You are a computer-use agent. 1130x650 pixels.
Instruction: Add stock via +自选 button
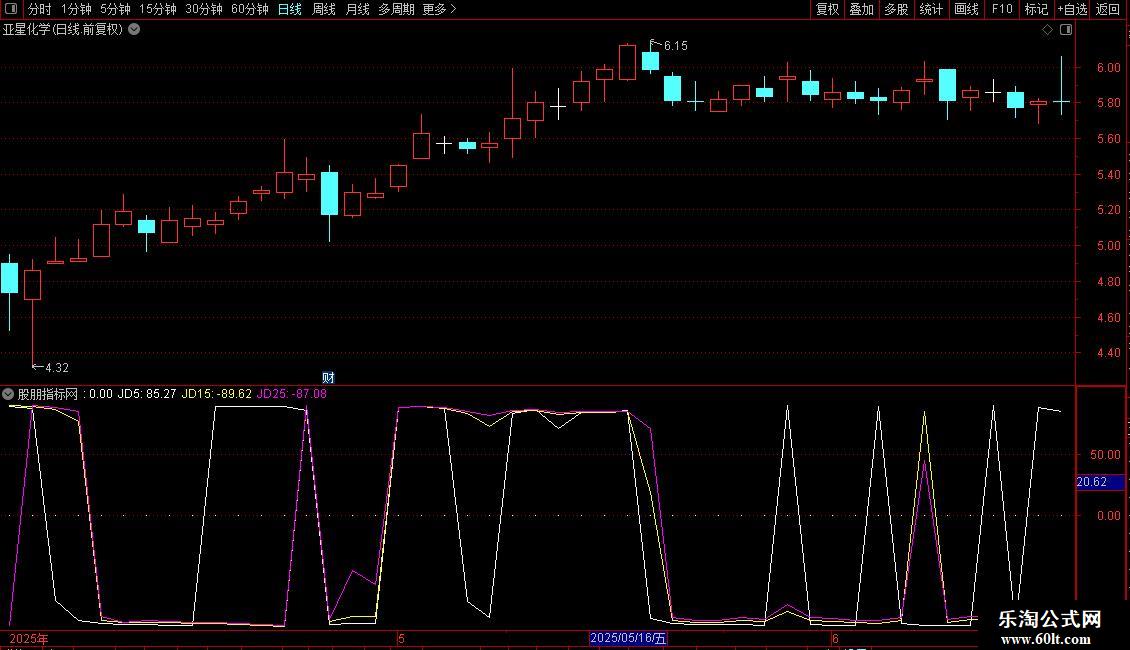click(x=1072, y=9)
